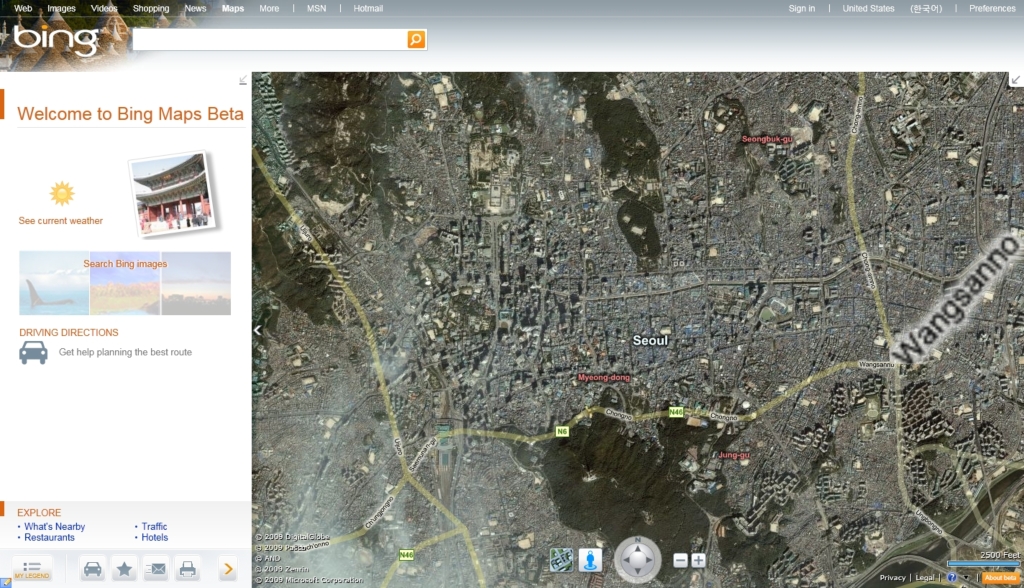Click the notepad icon in bottom-left corner
Image resolution: width=1024 pixels, height=588 pixels.
point(5,583)
